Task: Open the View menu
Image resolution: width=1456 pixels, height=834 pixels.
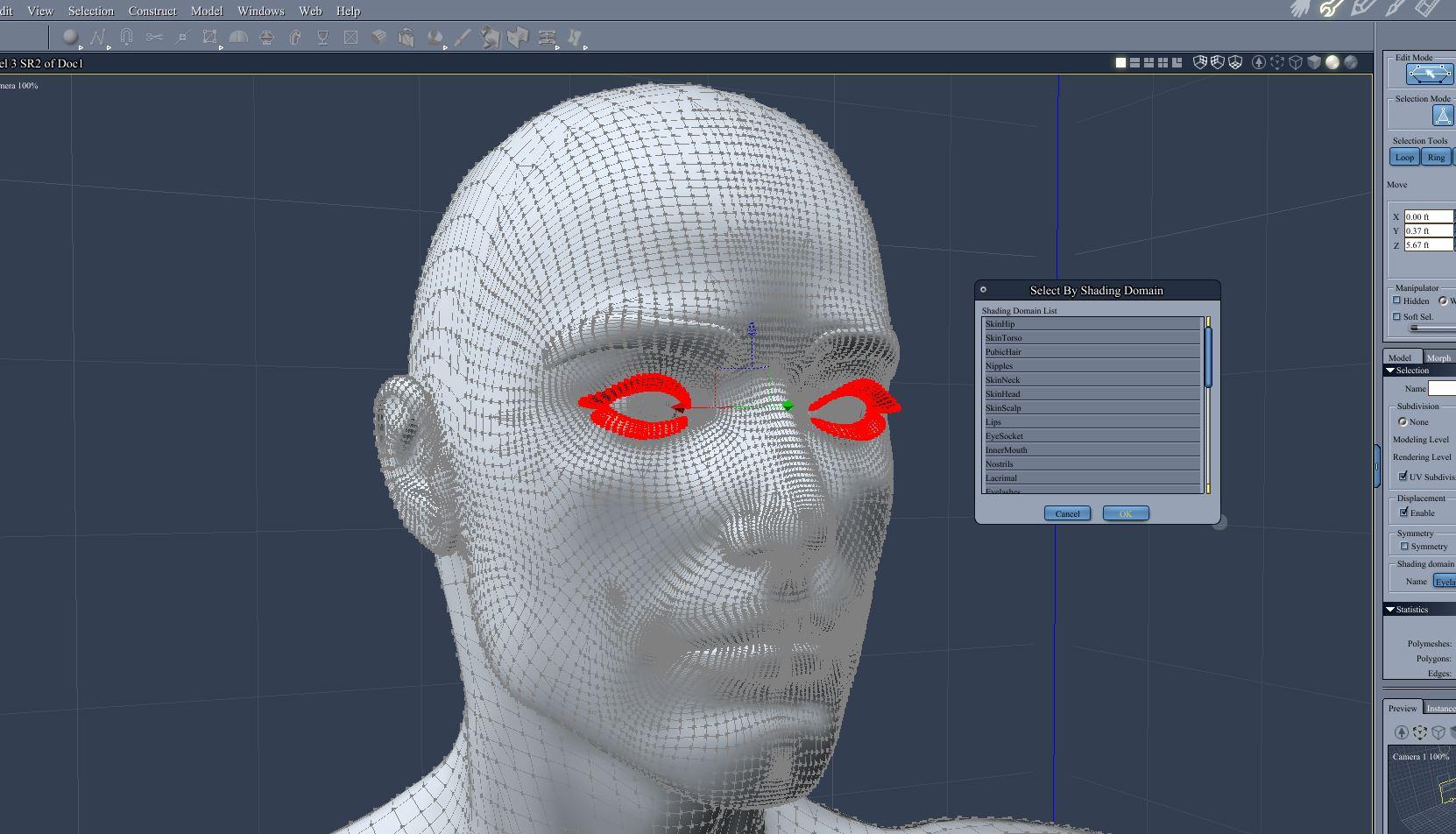Action: [x=40, y=11]
